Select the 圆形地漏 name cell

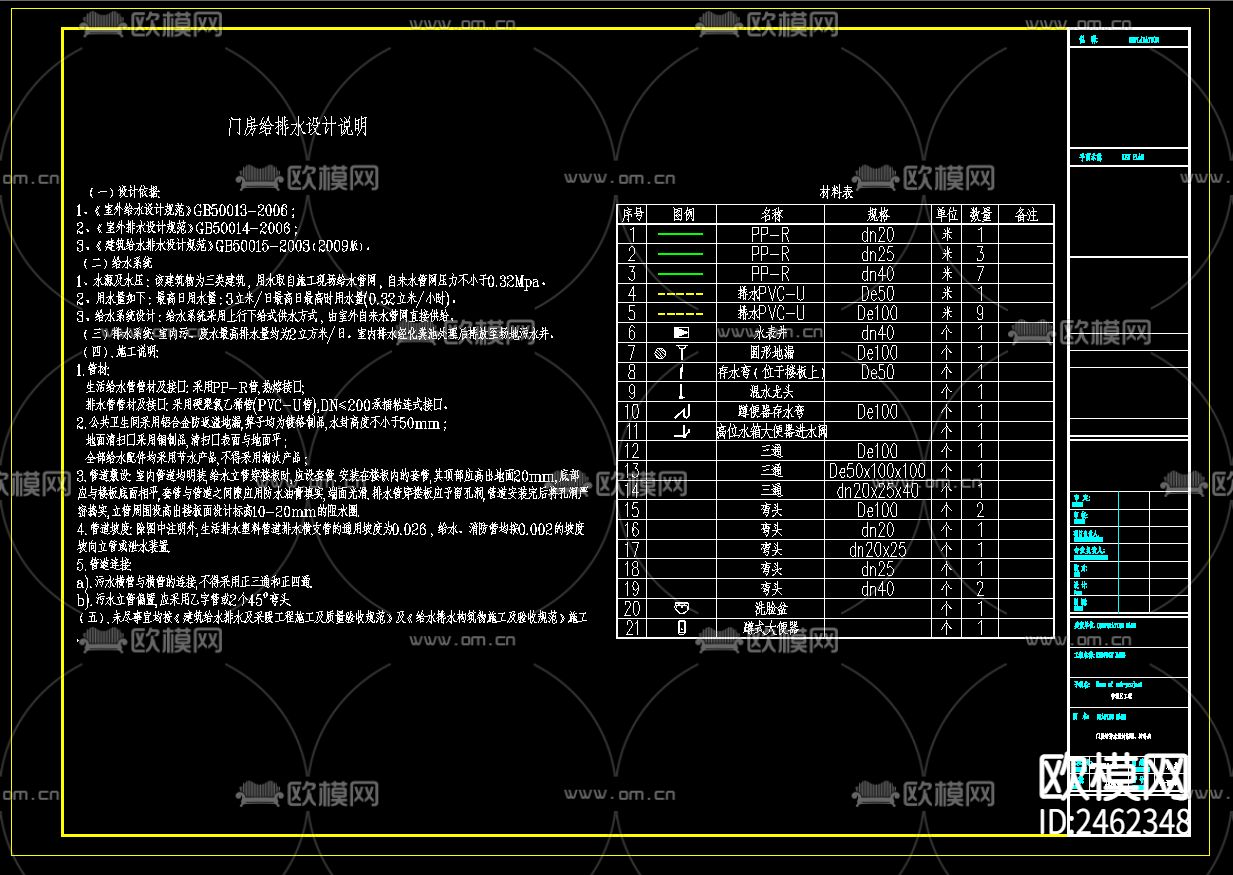(x=771, y=352)
